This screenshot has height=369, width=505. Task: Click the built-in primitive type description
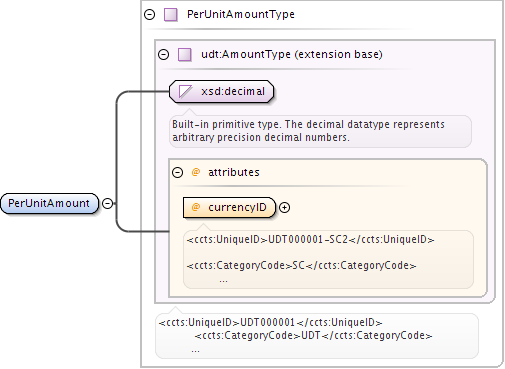point(308,131)
